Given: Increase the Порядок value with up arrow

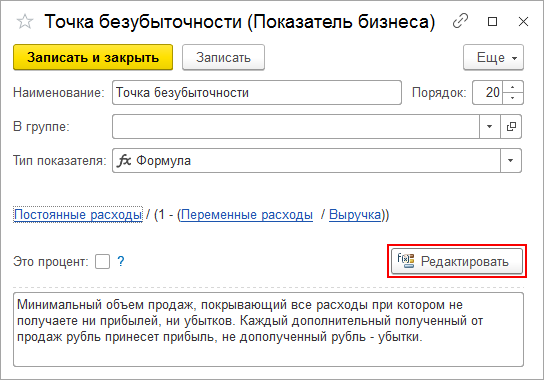Looking at the screenshot, I should pyautogui.click(x=512, y=87).
